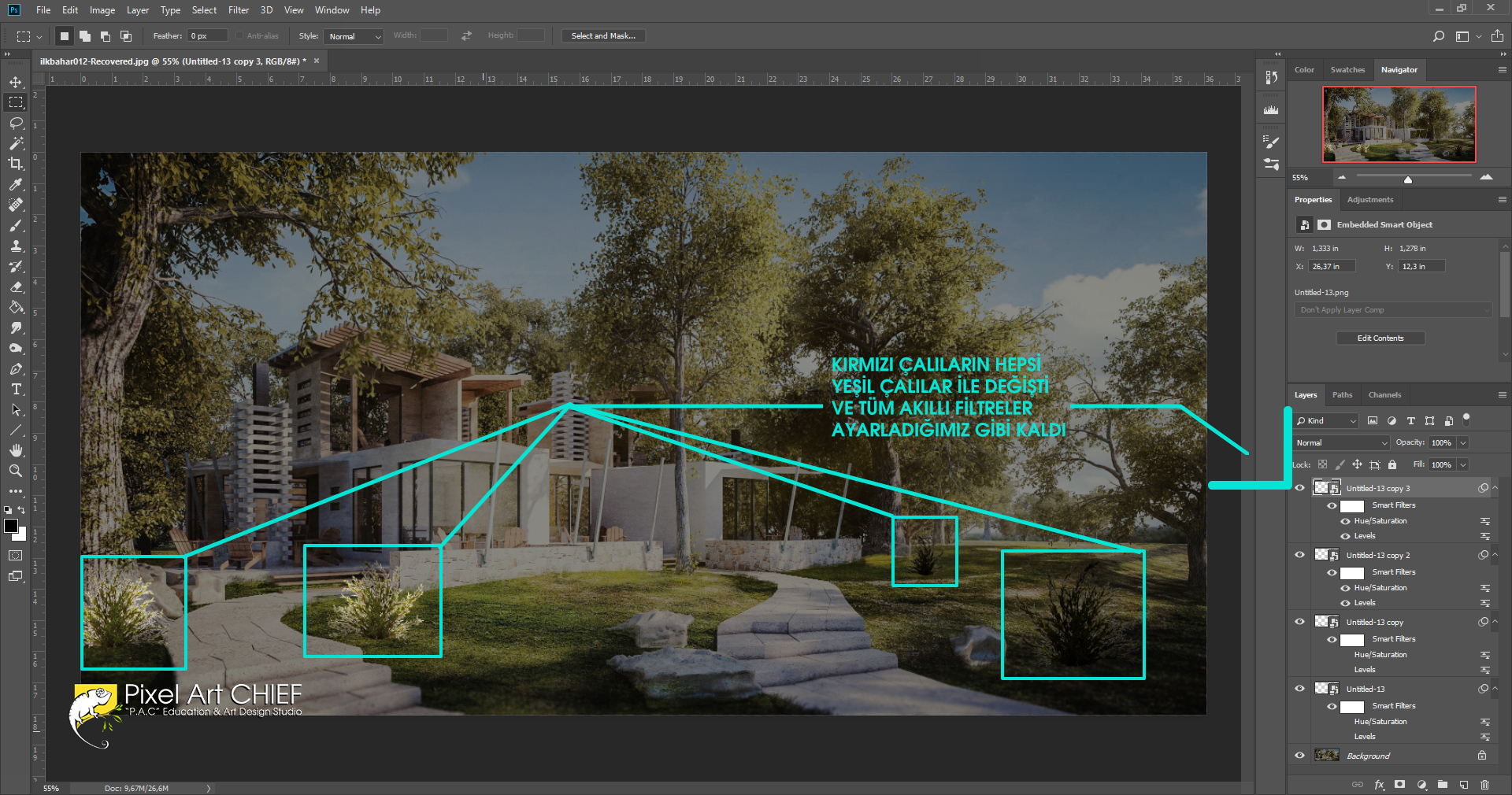Open the Style Normal dropdown in options bar
The image size is (1512, 795).
(354, 36)
